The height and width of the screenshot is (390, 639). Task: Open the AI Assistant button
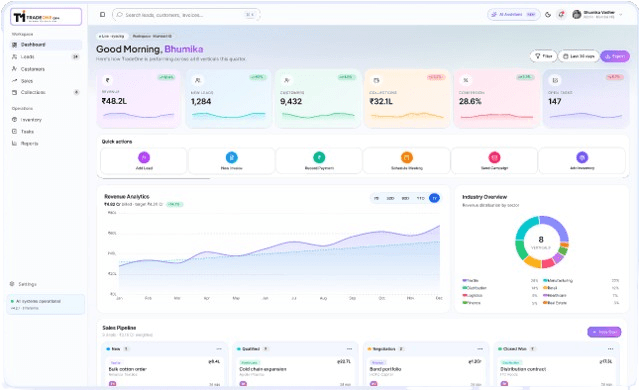(x=513, y=15)
